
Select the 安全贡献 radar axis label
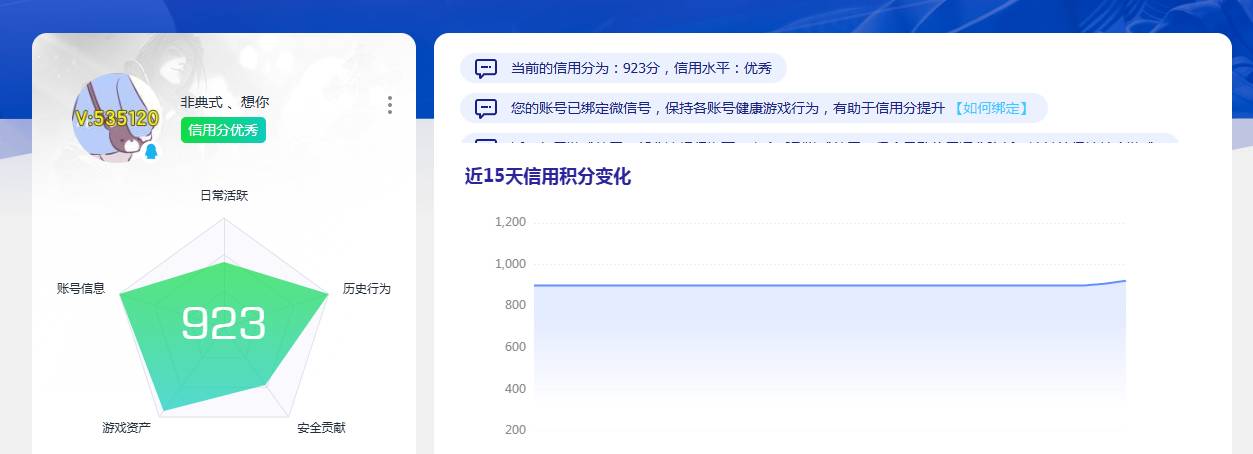pos(321,428)
